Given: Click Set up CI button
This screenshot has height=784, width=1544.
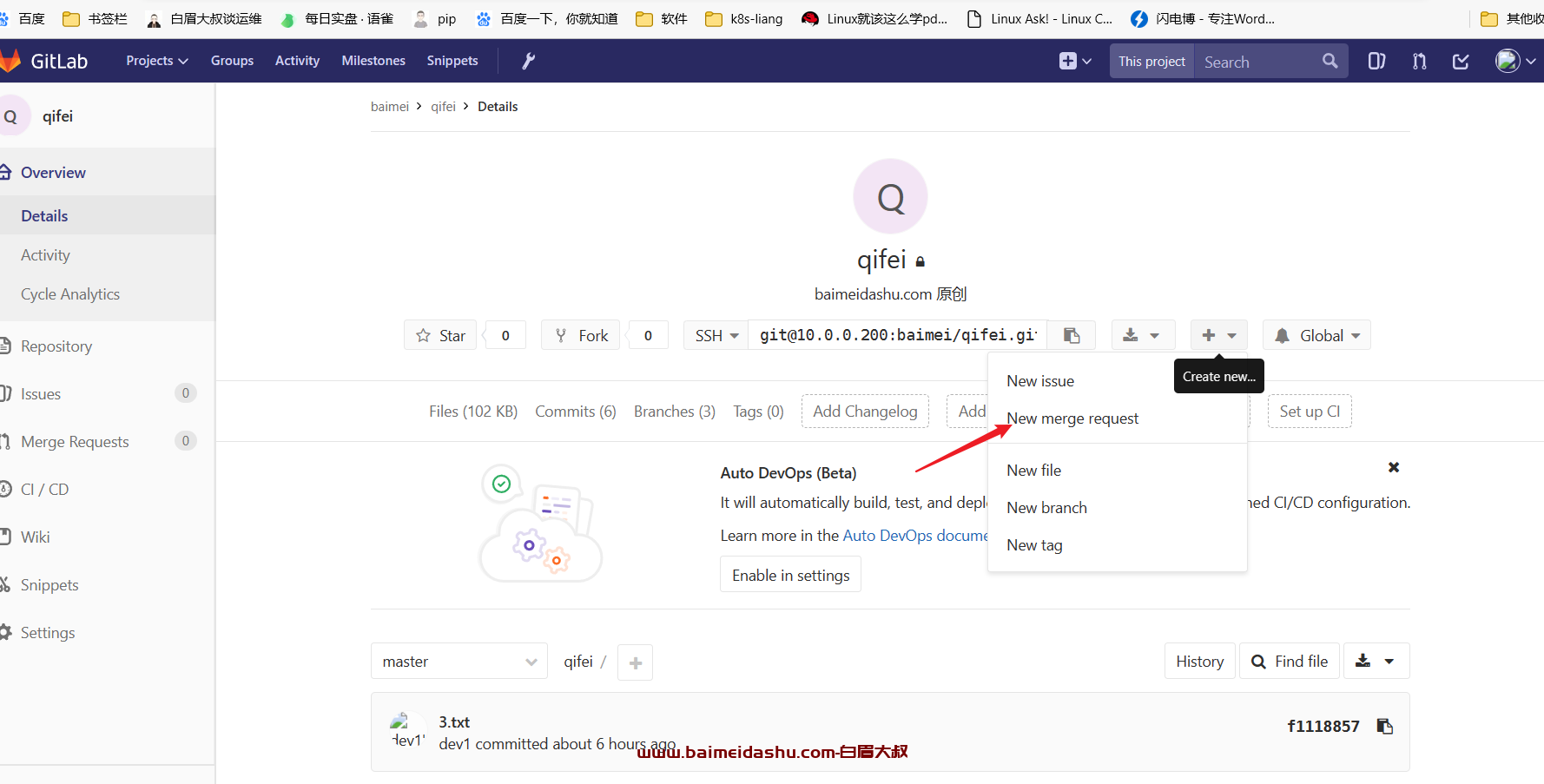Looking at the screenshot, I should 1310,412.
